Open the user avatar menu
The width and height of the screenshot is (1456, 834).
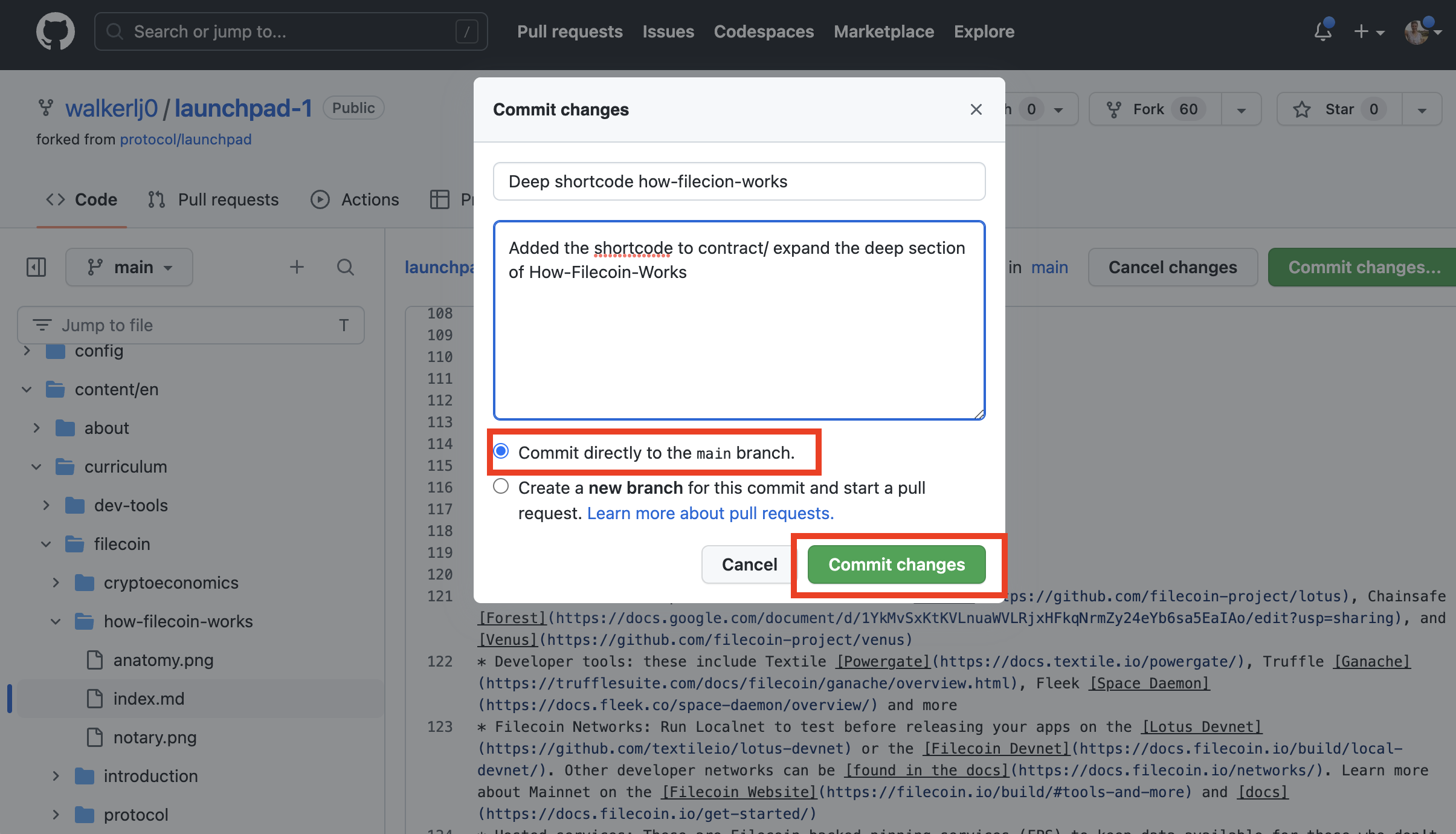tap(1422, 31)
